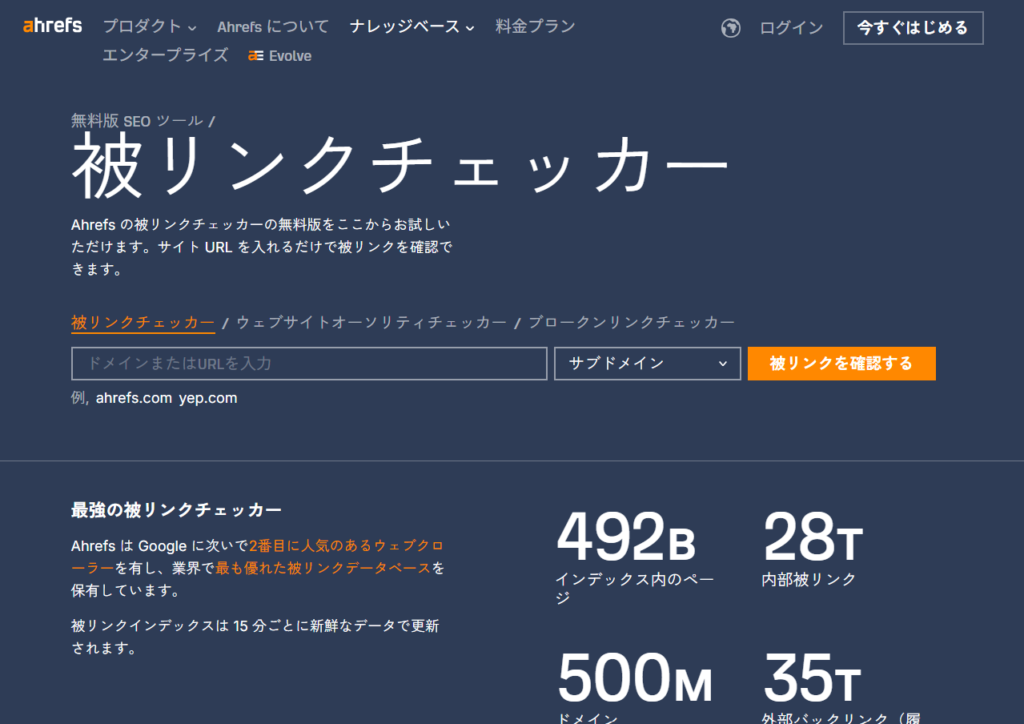Open the 最も優れた被リンクデータベース link
This screenshot has height=724, width=1024.
click(323, 569)
